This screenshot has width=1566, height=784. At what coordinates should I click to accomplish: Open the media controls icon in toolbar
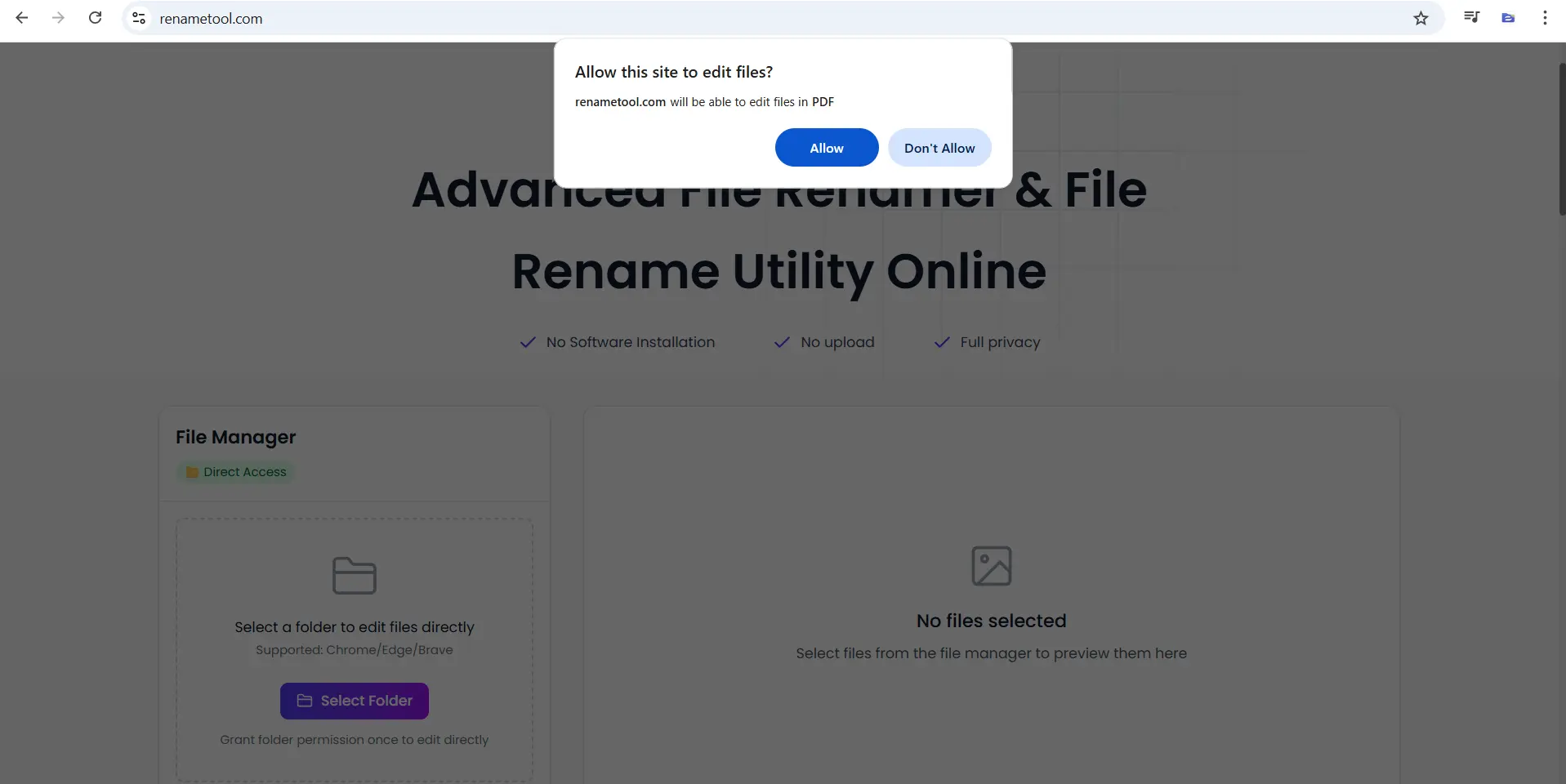[x=1472, y=17]
